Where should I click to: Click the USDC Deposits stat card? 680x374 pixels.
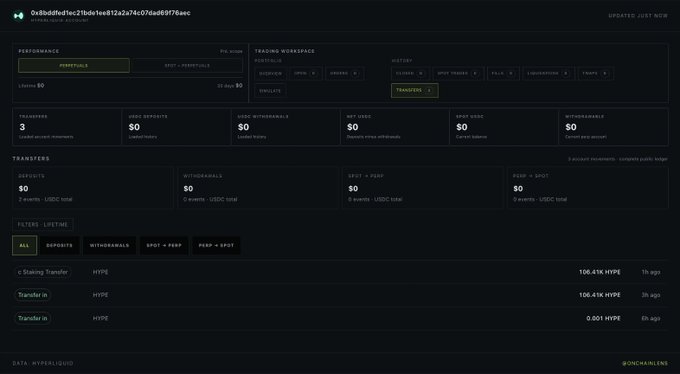(177, 127)
